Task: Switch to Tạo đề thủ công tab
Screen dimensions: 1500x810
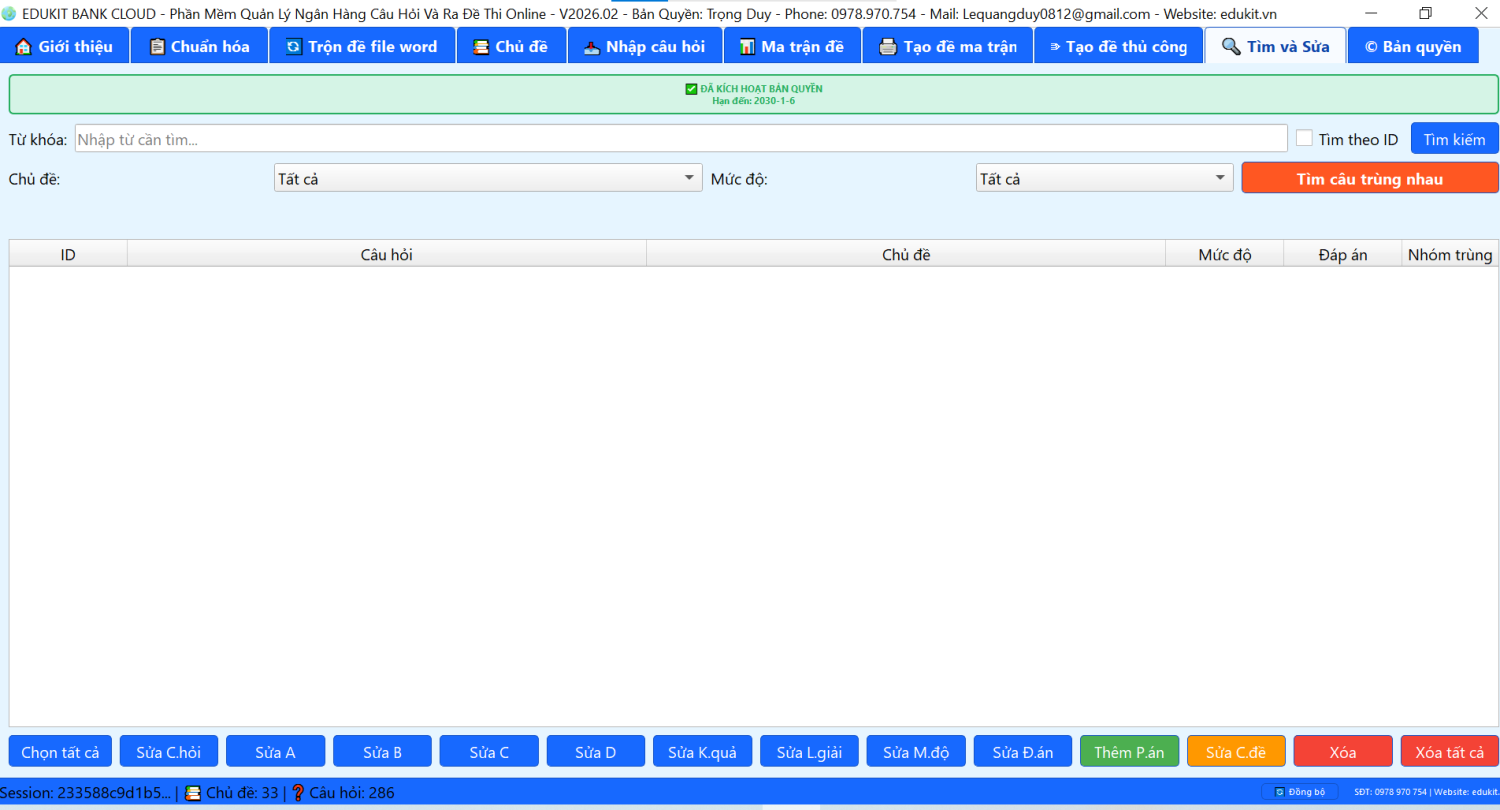Action: (x=1118, y=47)
